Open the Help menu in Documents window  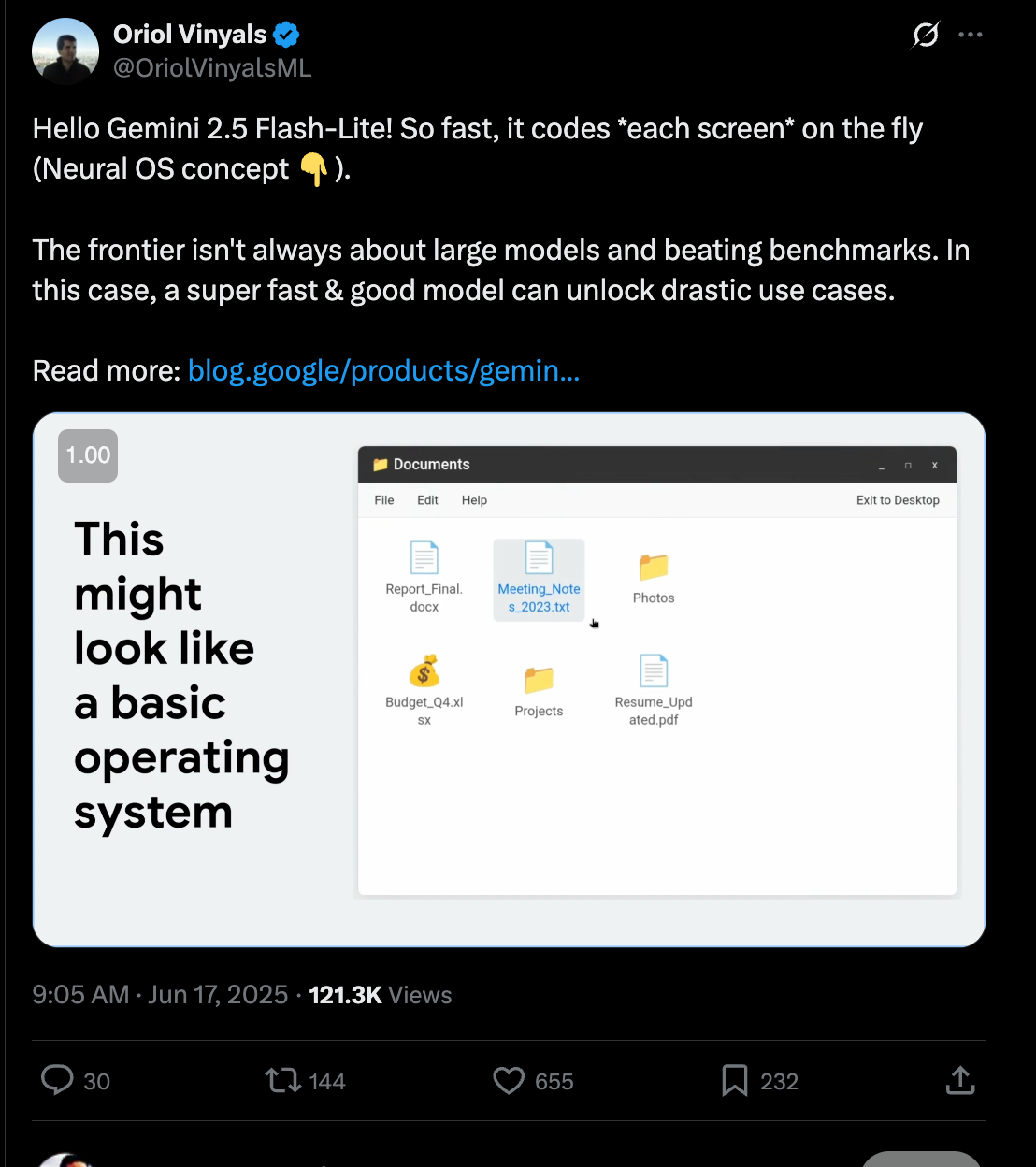(474, 500)
